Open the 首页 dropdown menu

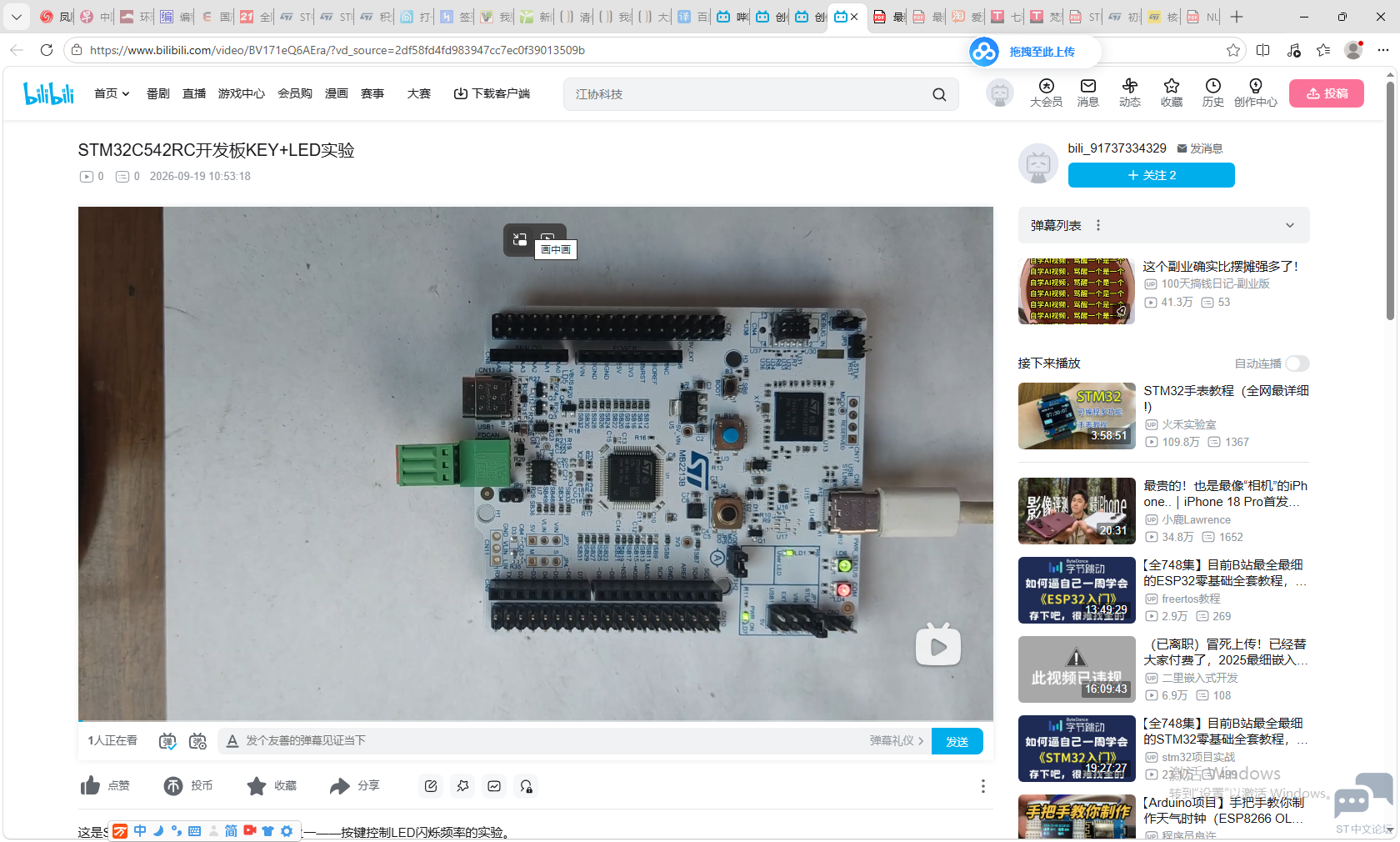click(112, 93)
